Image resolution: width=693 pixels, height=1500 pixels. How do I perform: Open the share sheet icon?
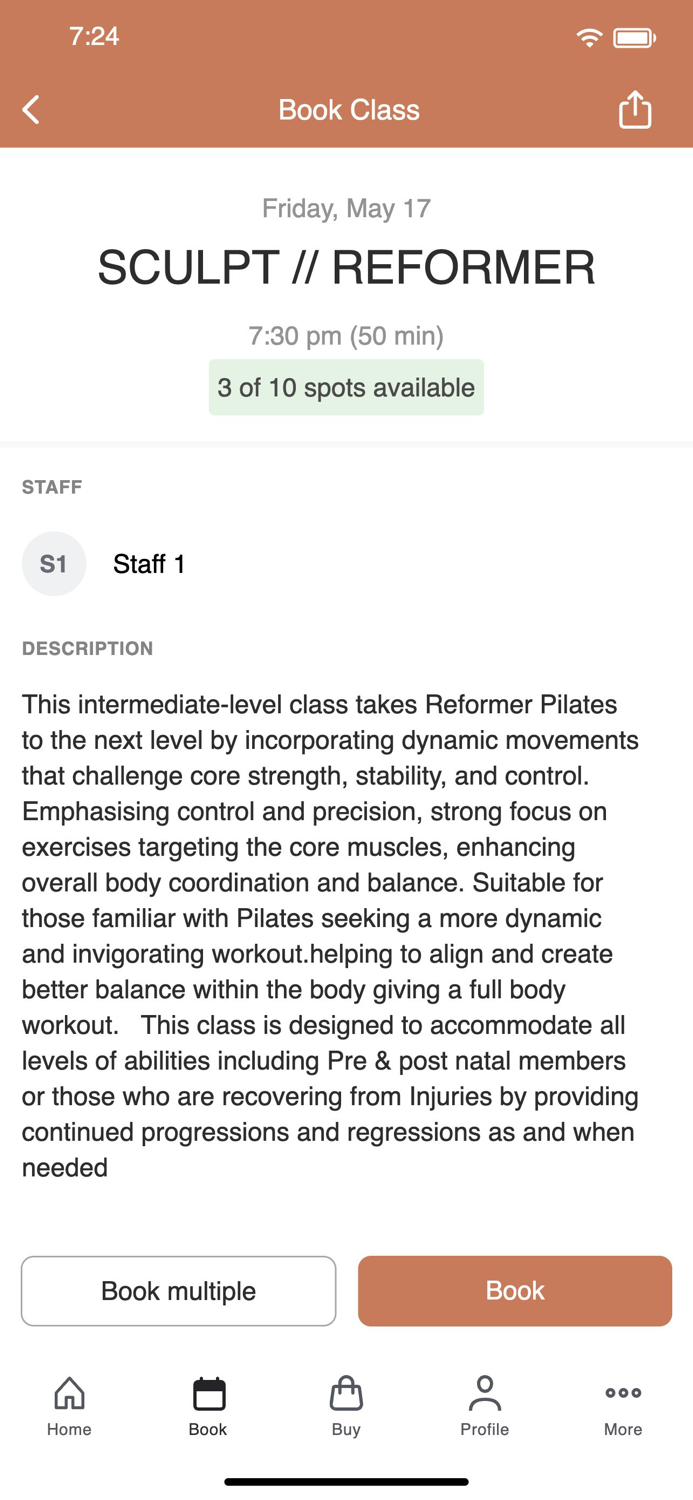pyautogui.click(x=635, y=110)
